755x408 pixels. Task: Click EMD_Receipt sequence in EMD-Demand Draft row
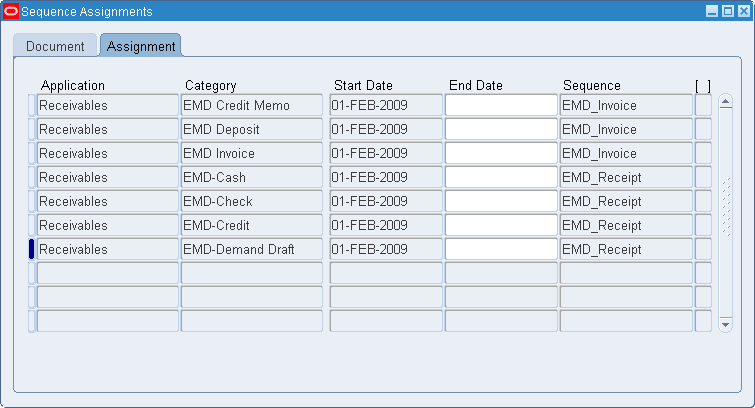click(x=626, y=250)
